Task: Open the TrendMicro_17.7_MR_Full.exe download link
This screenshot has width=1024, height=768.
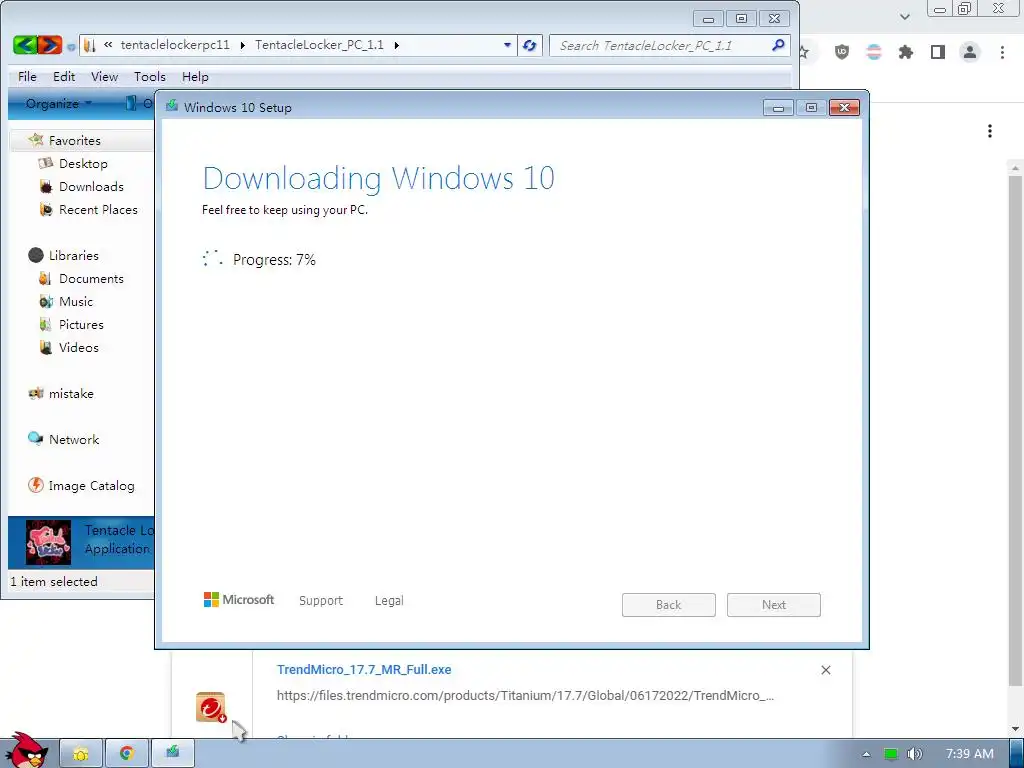Action: 364,669
